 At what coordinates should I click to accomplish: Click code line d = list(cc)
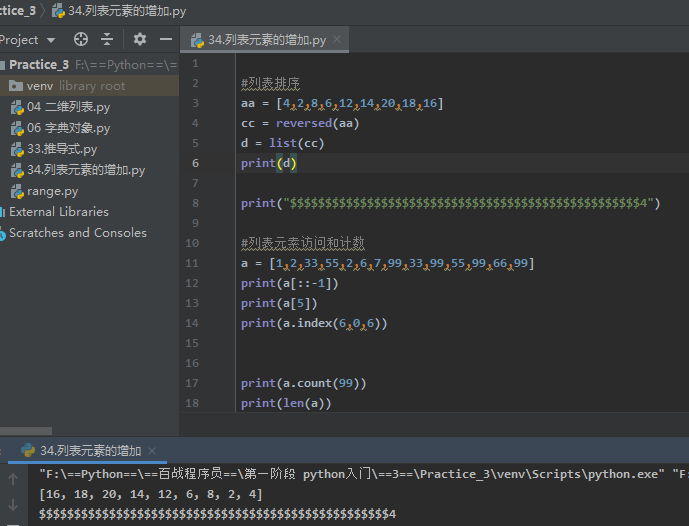coord(283,143)
